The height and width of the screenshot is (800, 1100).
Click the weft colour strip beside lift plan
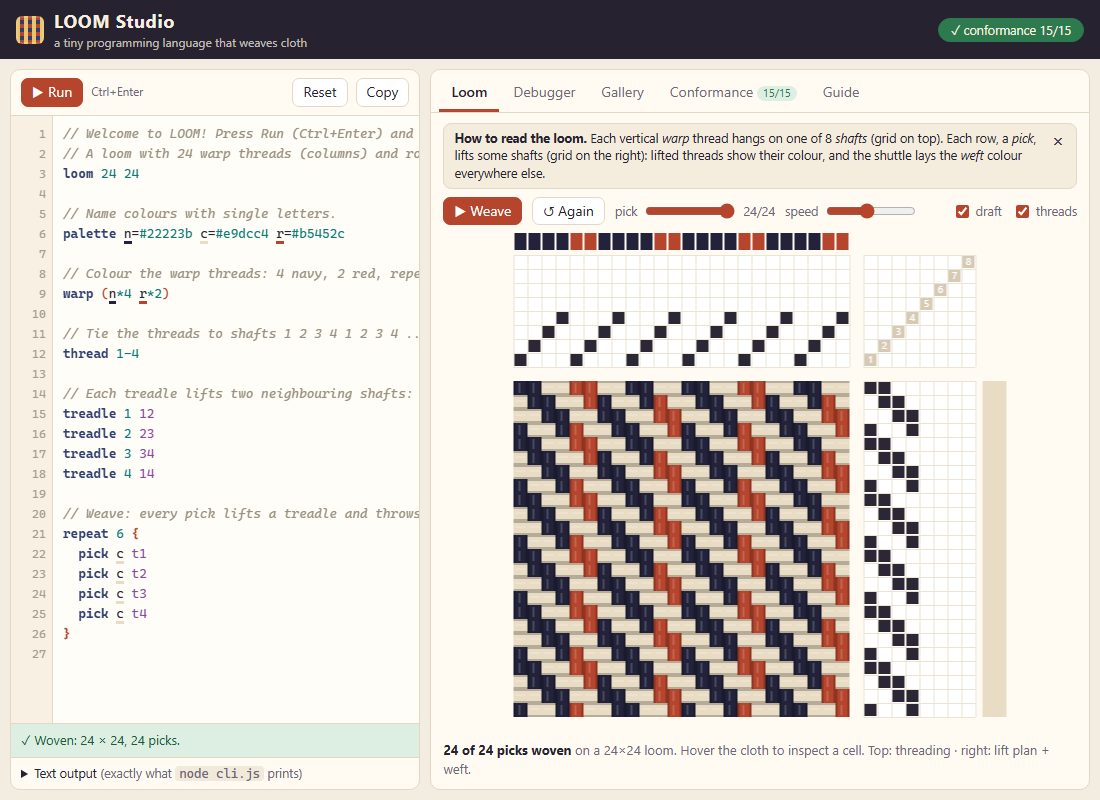tap(994, 549)
